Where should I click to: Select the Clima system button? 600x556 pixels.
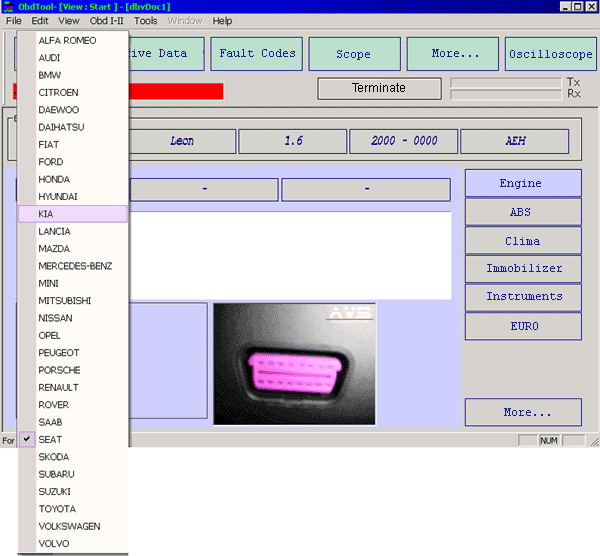tap(523, 241)
